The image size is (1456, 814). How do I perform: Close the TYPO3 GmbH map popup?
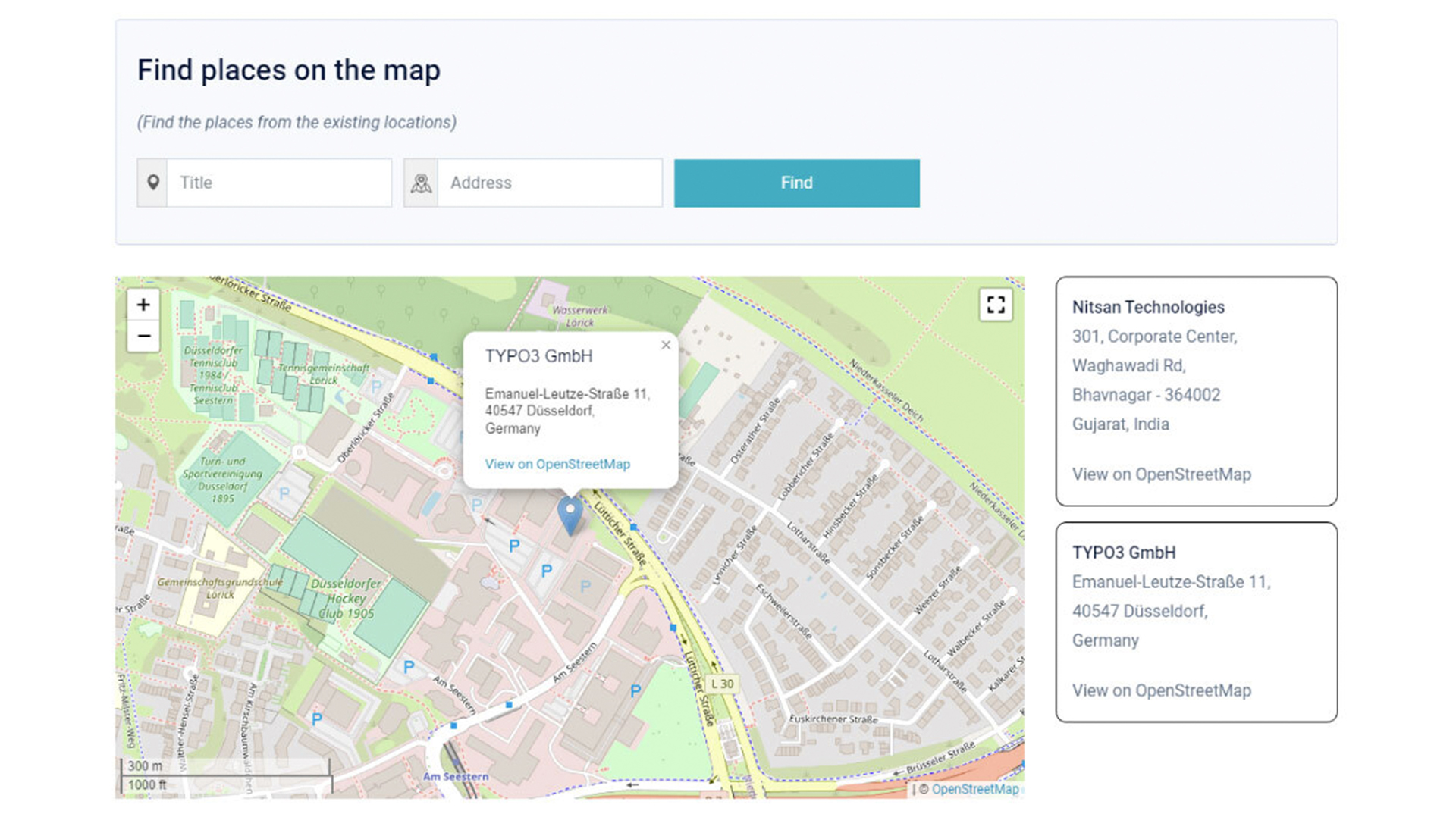point(665,345)
